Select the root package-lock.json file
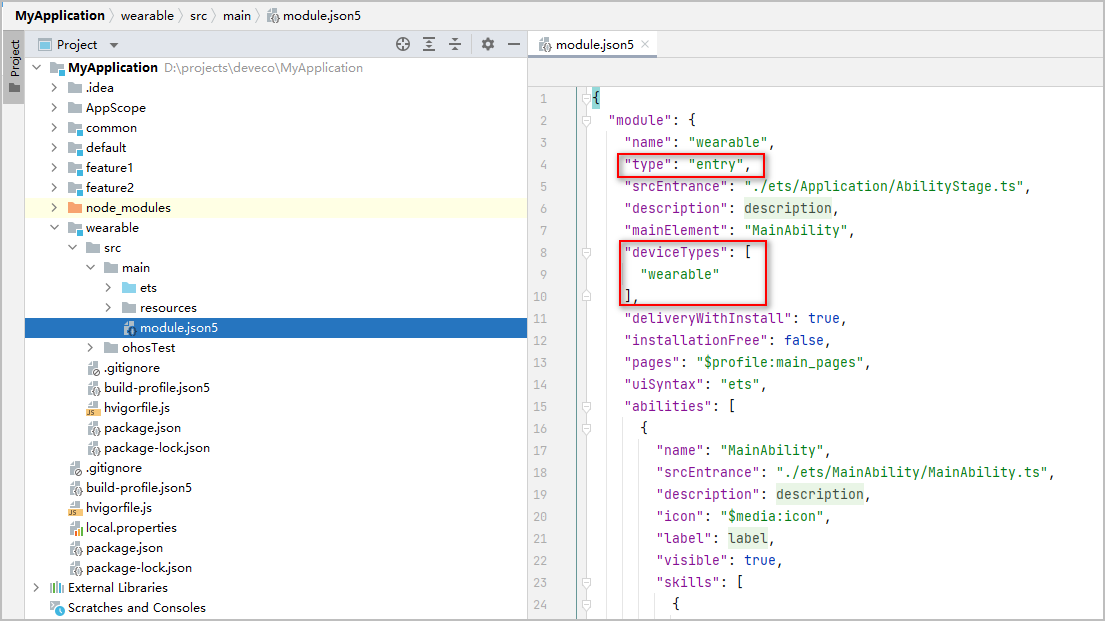The image size is (1105, 621). (139, 567)
